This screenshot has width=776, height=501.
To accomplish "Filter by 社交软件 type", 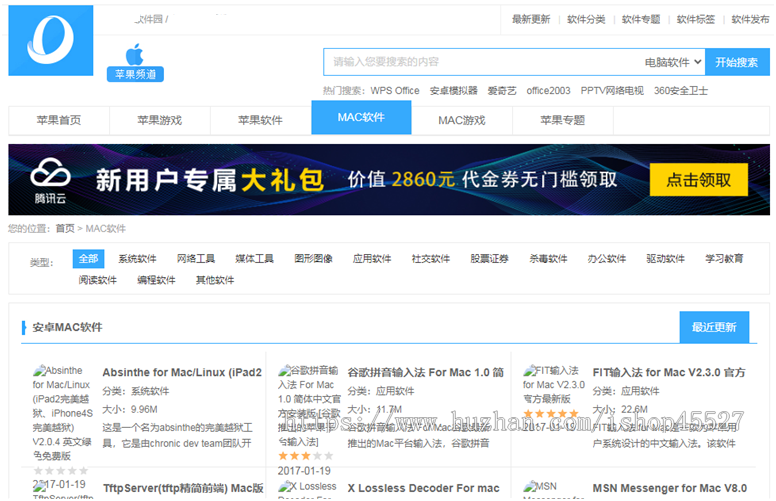I will pyautogui.click(x=431, y=259).
